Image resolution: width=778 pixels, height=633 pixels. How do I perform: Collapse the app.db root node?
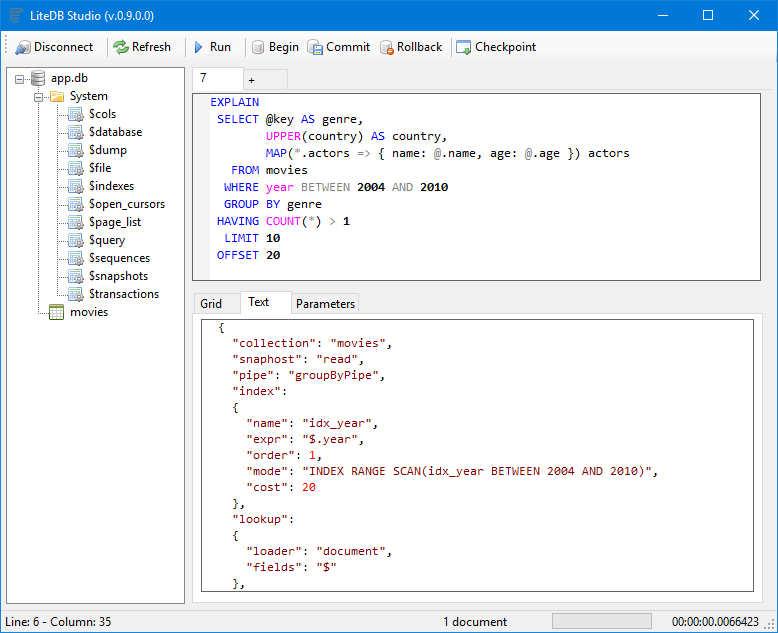[20, 78]
